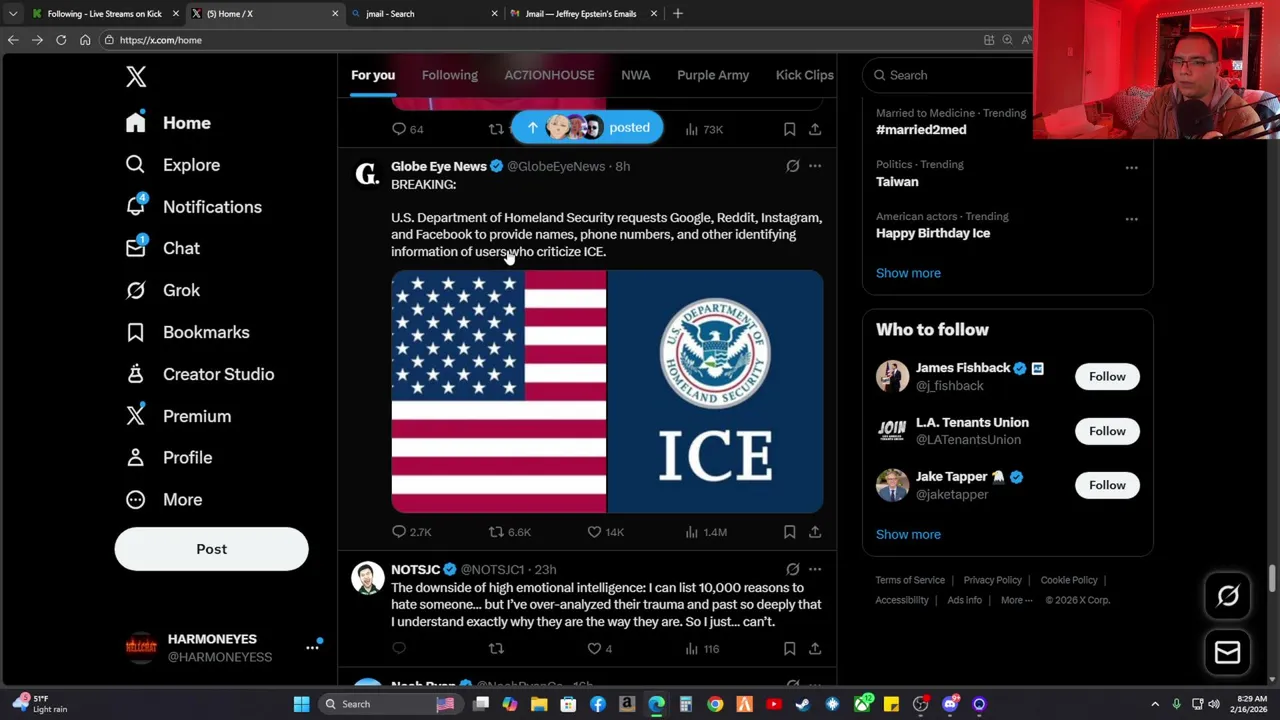
Task: Expand browser tab search dropdown
Action: coord(12,14)
